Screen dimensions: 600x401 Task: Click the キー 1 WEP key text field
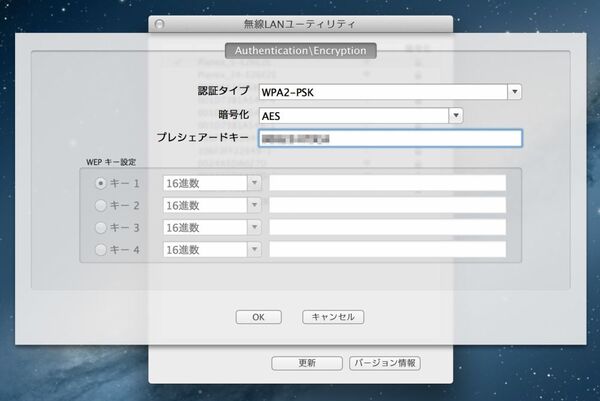pyautogui.click(x=388, y=183)
